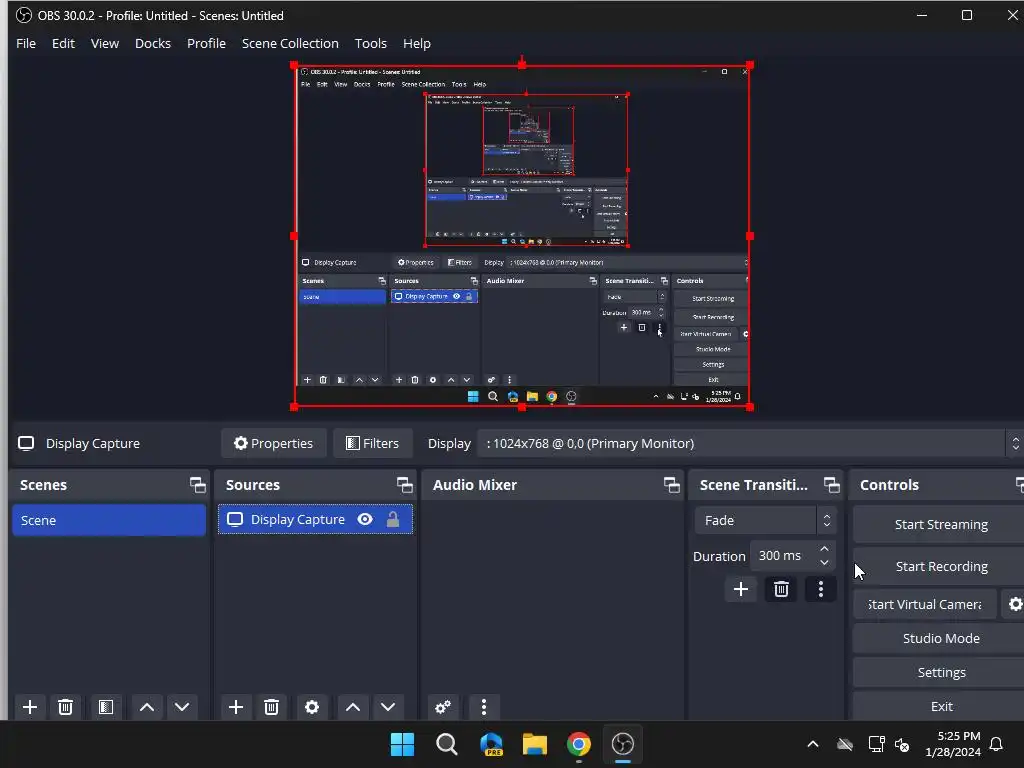Viewport: 1024px width, 768px height.
Task: Pop out the Scene Transitions dock
Action: tap(831, 485)
